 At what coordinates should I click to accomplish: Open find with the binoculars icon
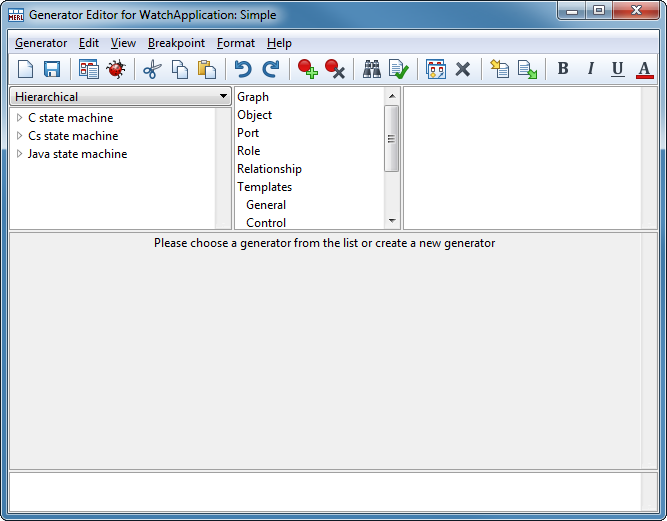click(x=371, y=69)
